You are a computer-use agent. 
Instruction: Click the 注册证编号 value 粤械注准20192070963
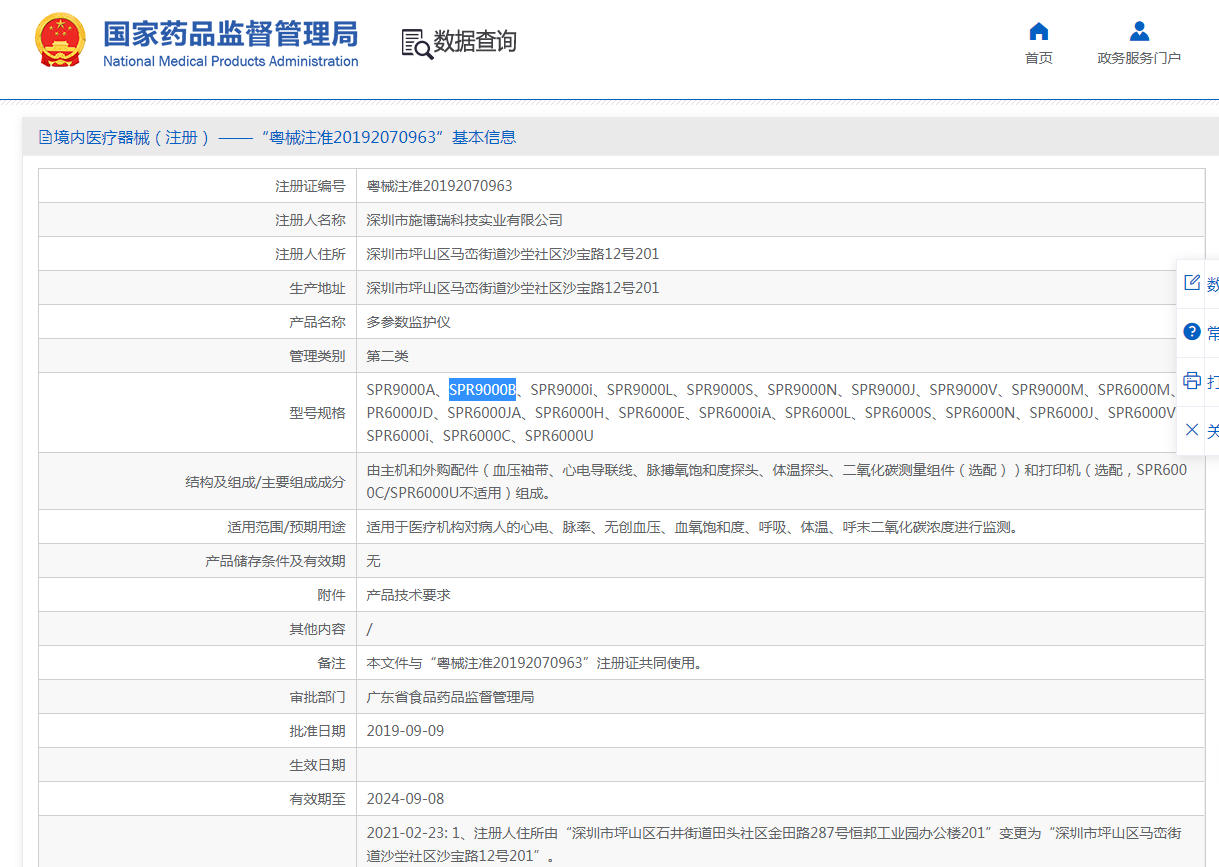[440, 186]
